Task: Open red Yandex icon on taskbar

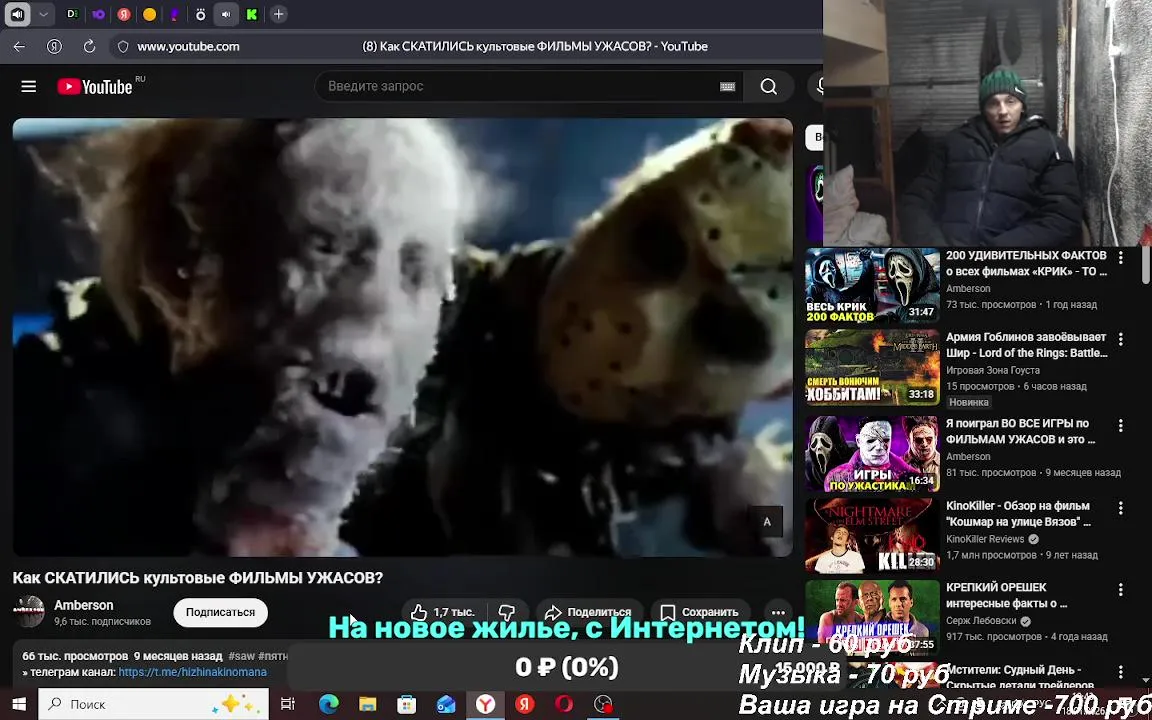Action: pyautogui.click(x=524, y=705)
